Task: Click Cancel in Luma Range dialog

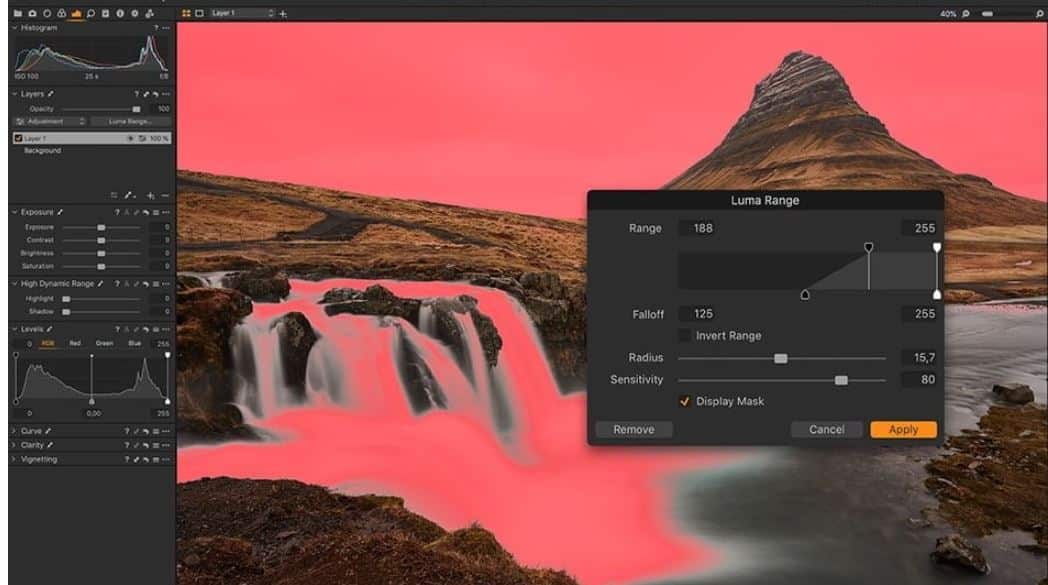Action: (x=827, y=430)
